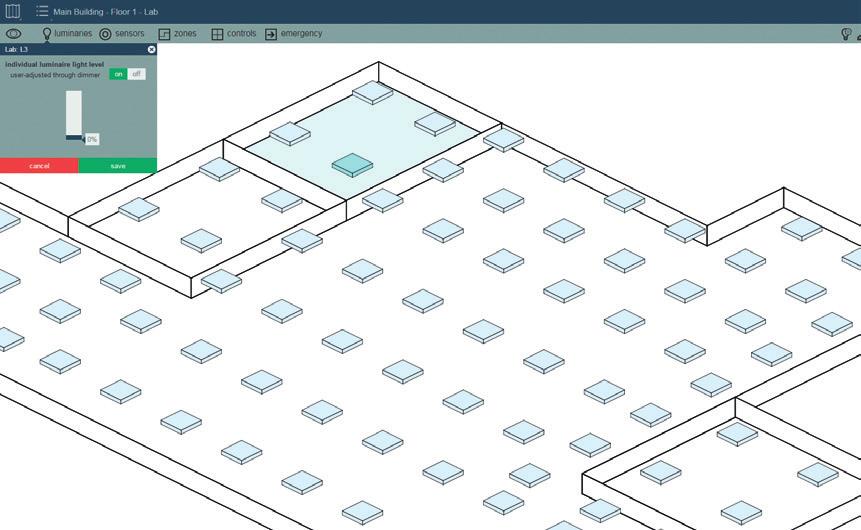Screen dimensions: 861x530
Task: Open the controls tab
Action: pos(234,34)
